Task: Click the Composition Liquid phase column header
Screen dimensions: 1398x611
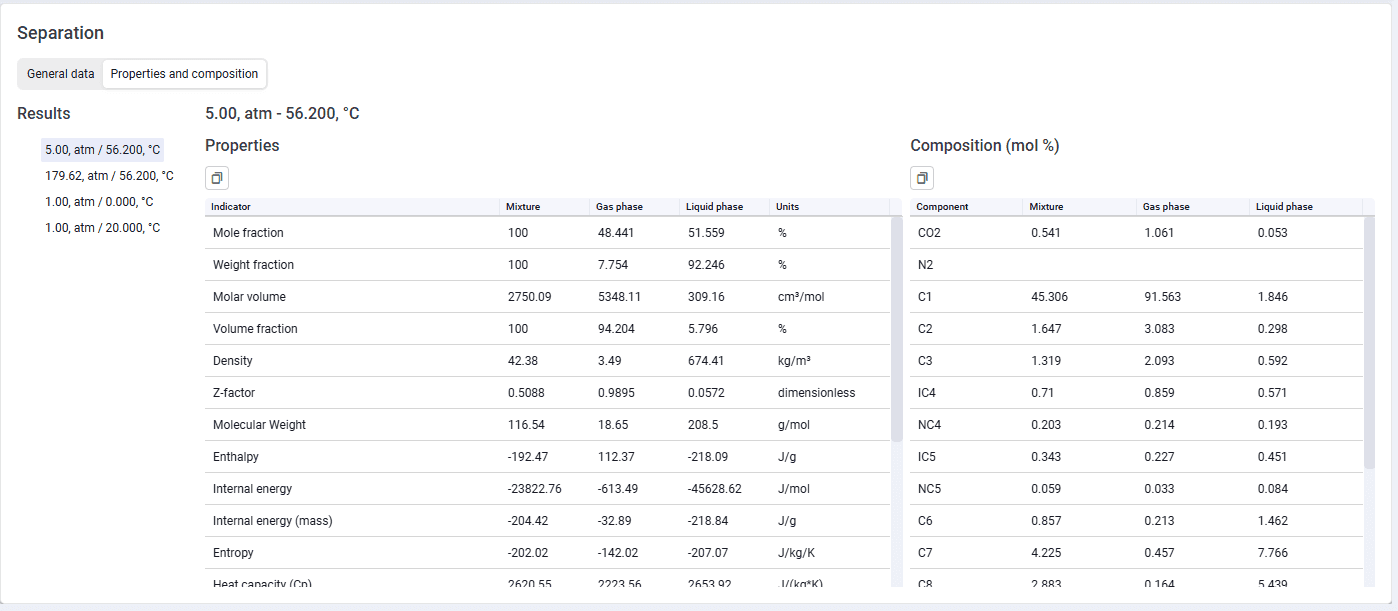Action: point(1306,207)
